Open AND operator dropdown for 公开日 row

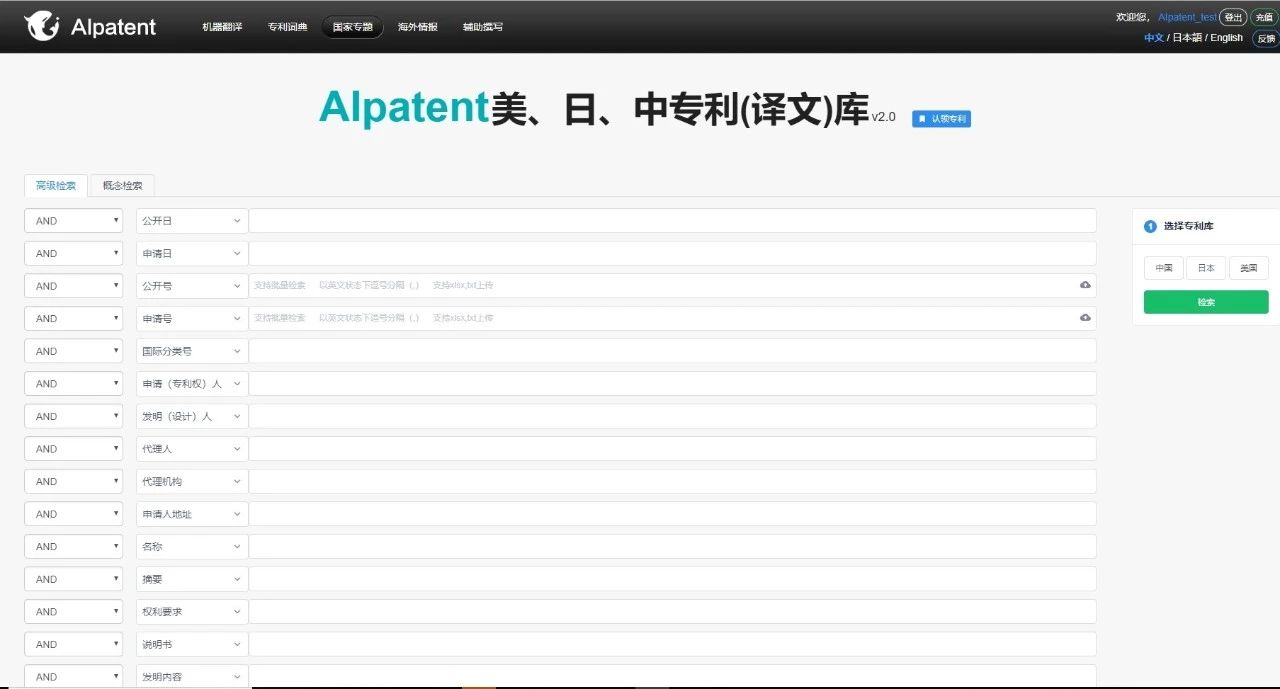[x=73, y=221]
